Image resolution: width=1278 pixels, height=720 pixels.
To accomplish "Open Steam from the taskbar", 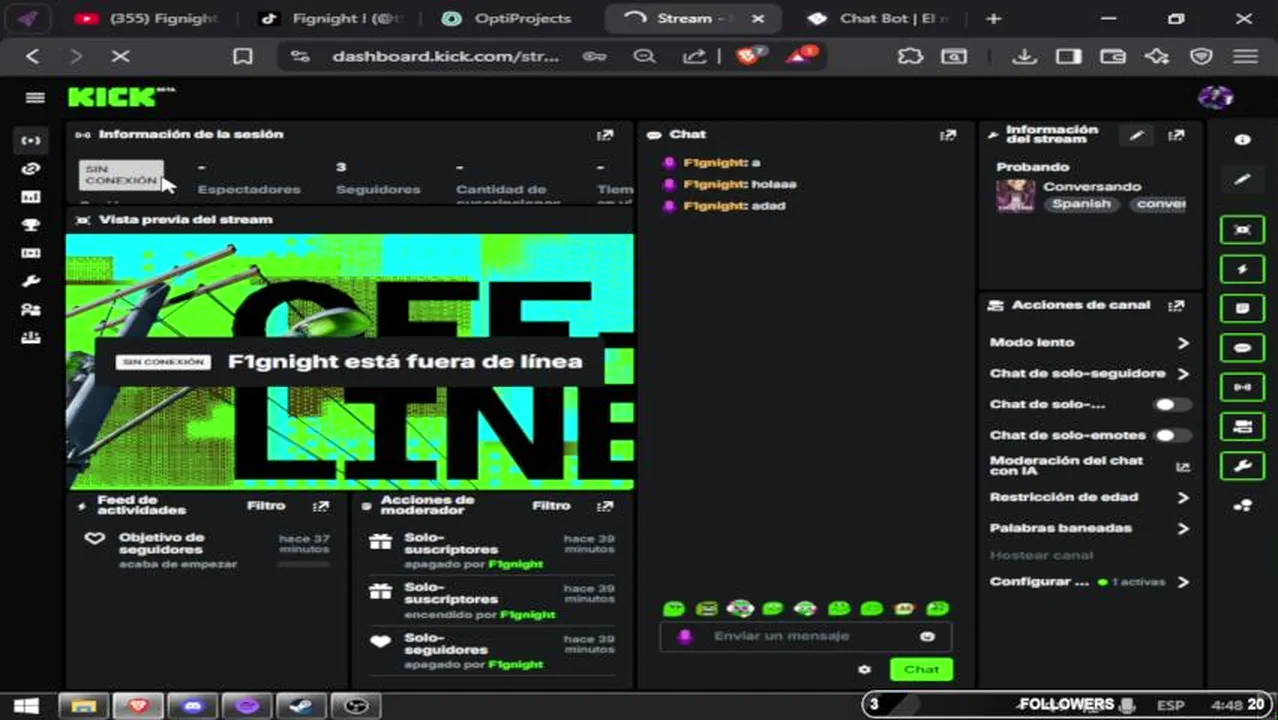I will click(301, 705).
